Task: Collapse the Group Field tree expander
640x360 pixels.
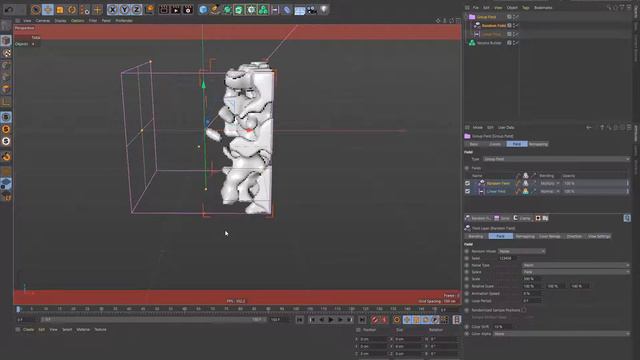Action: tap(467, 17)
